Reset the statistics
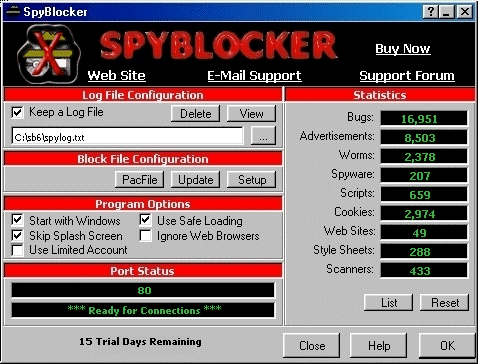This screenshot has width=478, height=364. (x=445, y=303)
